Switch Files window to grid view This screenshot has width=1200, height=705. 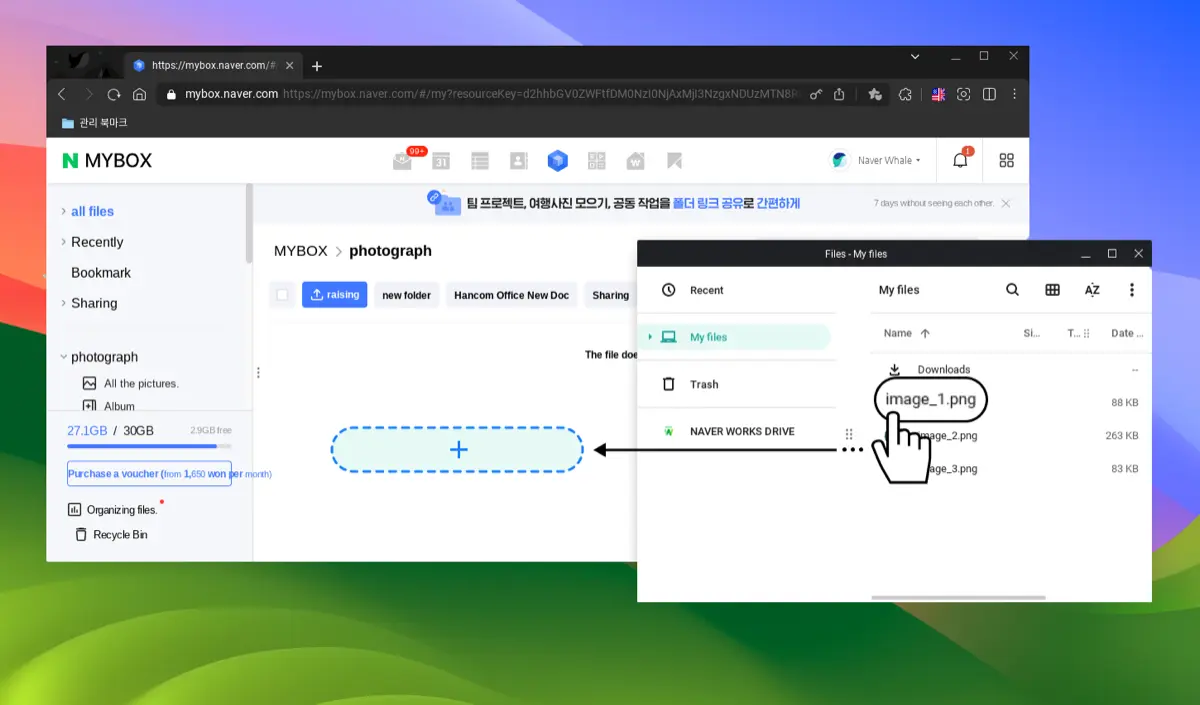click(1052, 290)
